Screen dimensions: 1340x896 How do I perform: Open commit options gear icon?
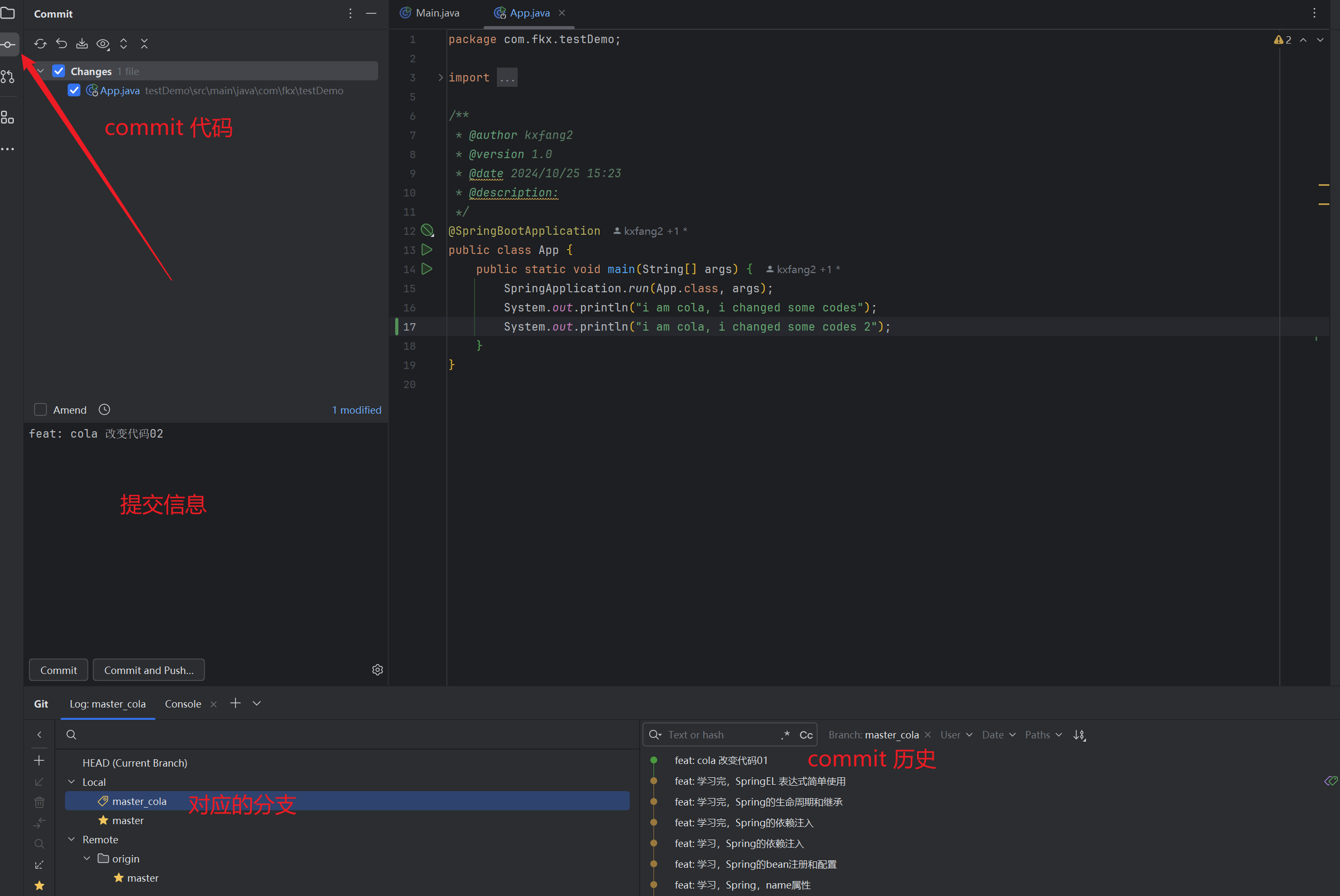377,670
